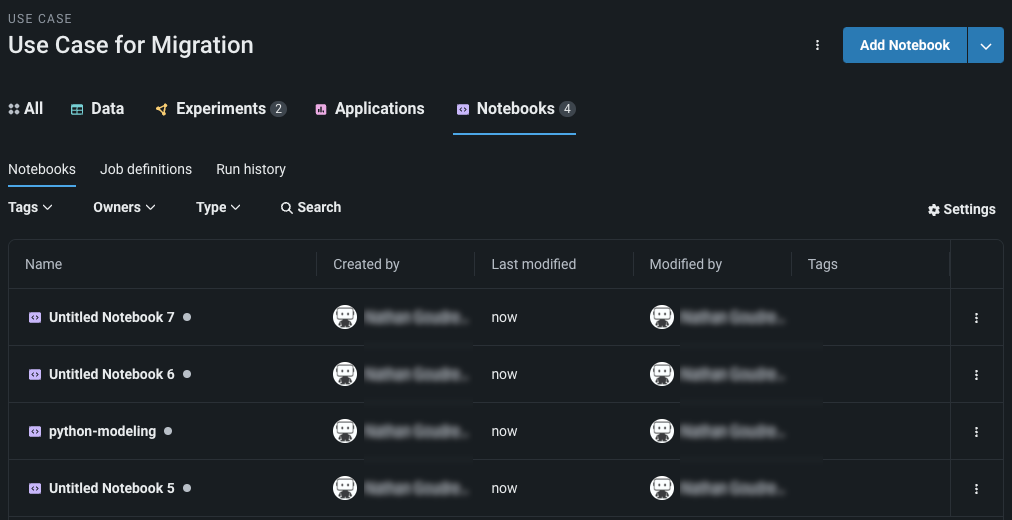Viewport: 1012px width, 520px height.
Task: View the Run history subtab
Action: (251, 169)
